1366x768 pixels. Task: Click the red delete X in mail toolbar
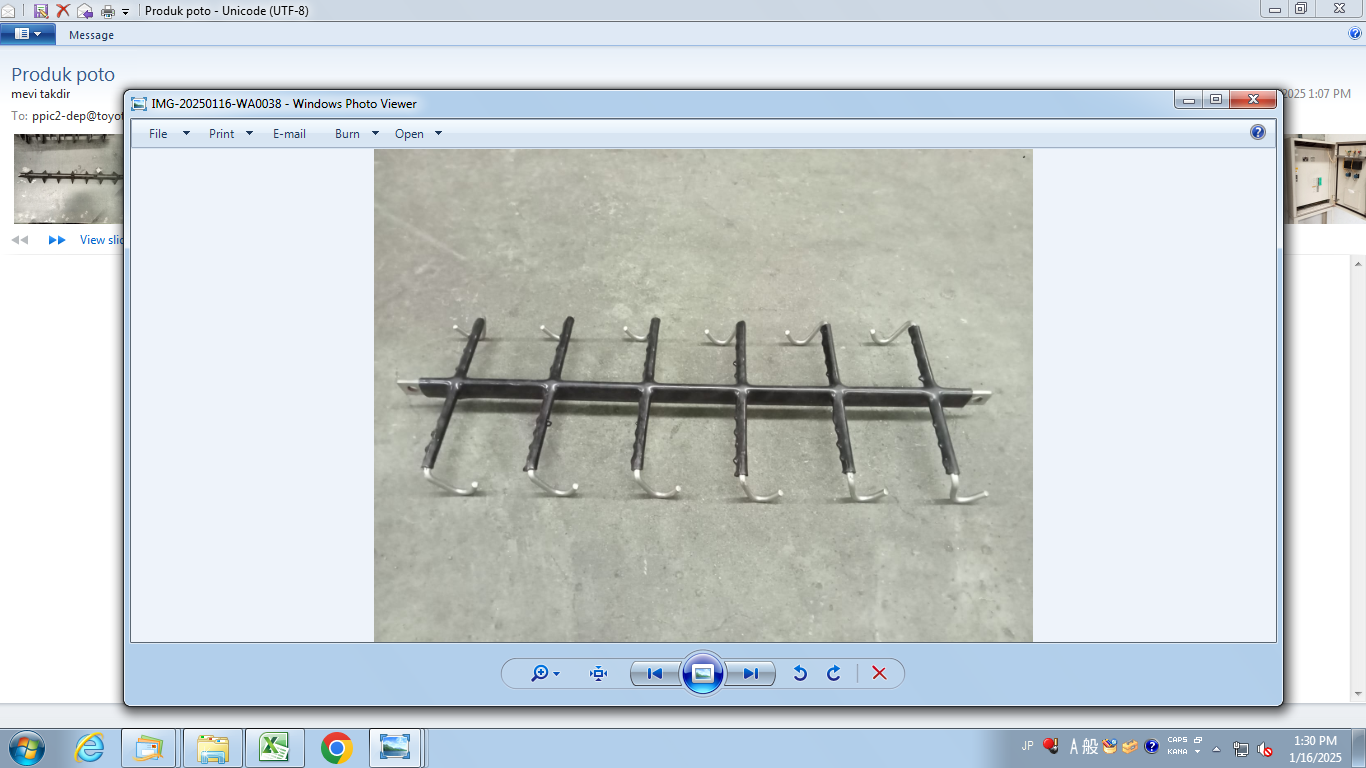click(62, 11)
